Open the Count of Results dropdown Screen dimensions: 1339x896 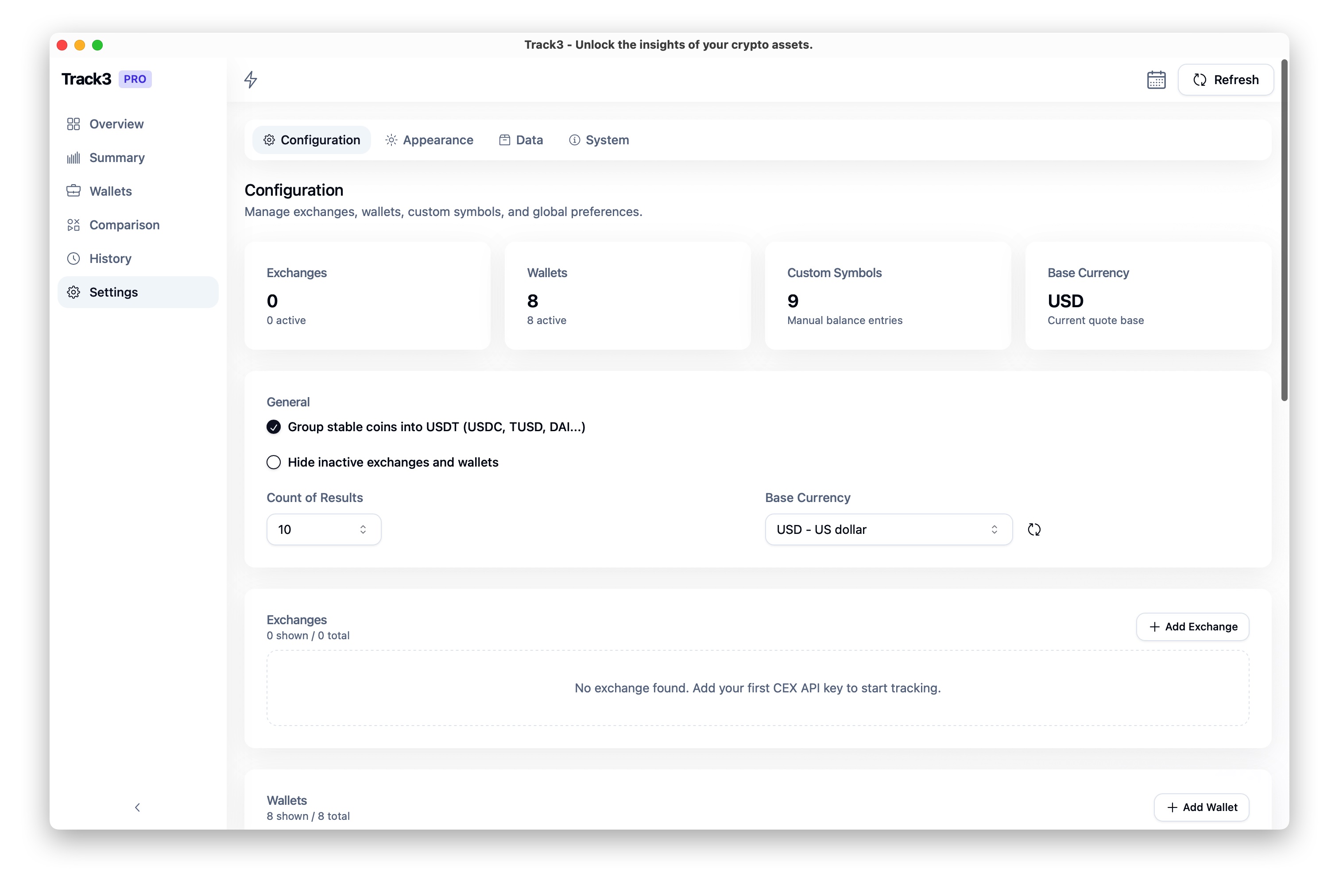[x=324, y=530]
